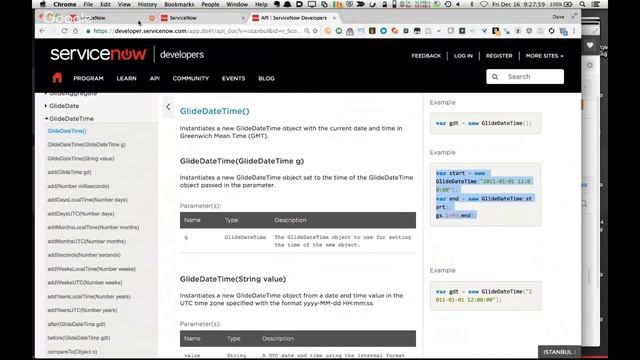Open the EVENTS nav item
Viewport: 640px width, 360px height.
tap(233, 78)
